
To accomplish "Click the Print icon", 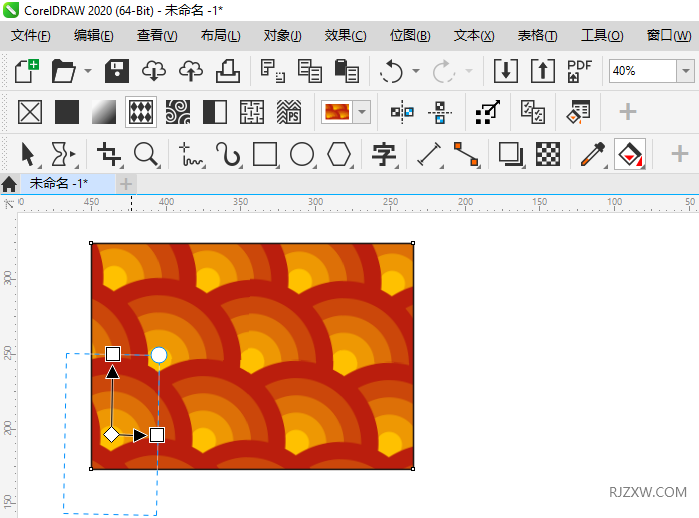I will pos(227,71).
